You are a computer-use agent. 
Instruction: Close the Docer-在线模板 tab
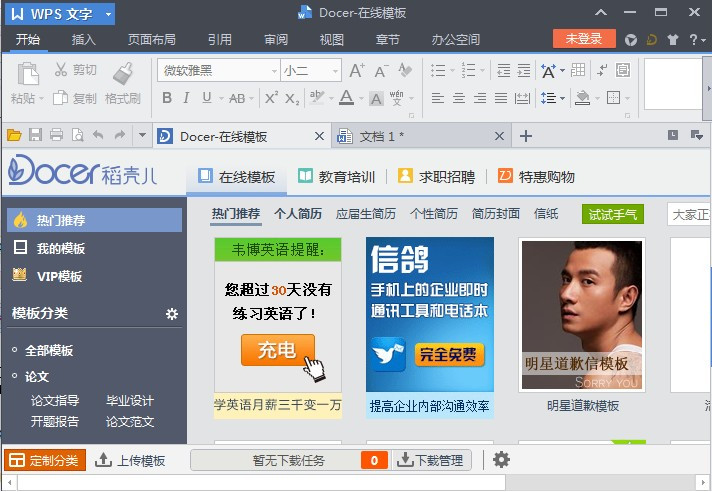(x=319, y=136)
